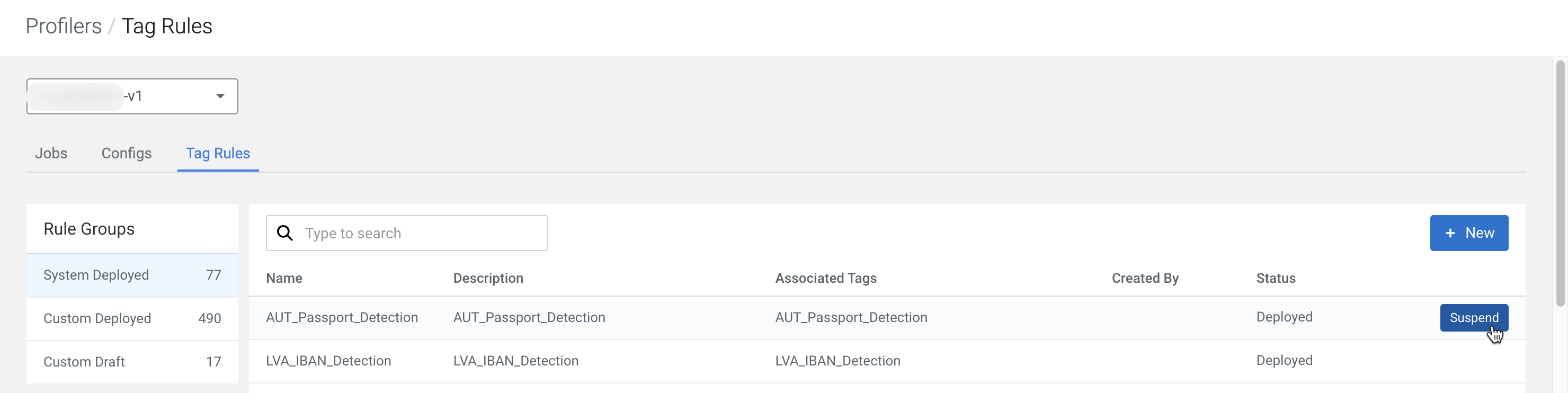Click the vertical page scrollbar

tap(1560, 183)
